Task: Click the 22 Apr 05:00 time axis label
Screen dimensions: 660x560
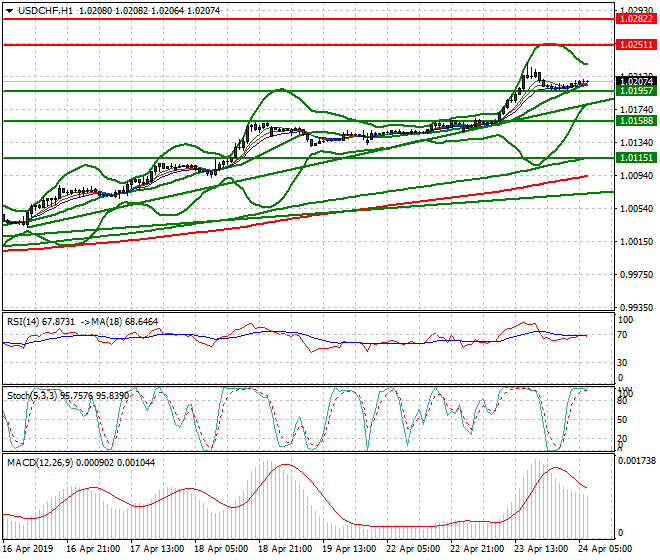Action: coord(413,549)
